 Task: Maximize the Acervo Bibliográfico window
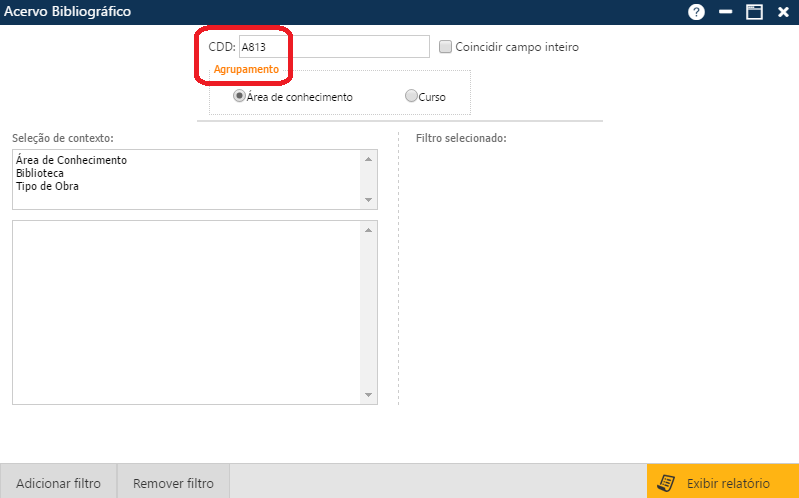pyautogui.click(x=754, y=12)
